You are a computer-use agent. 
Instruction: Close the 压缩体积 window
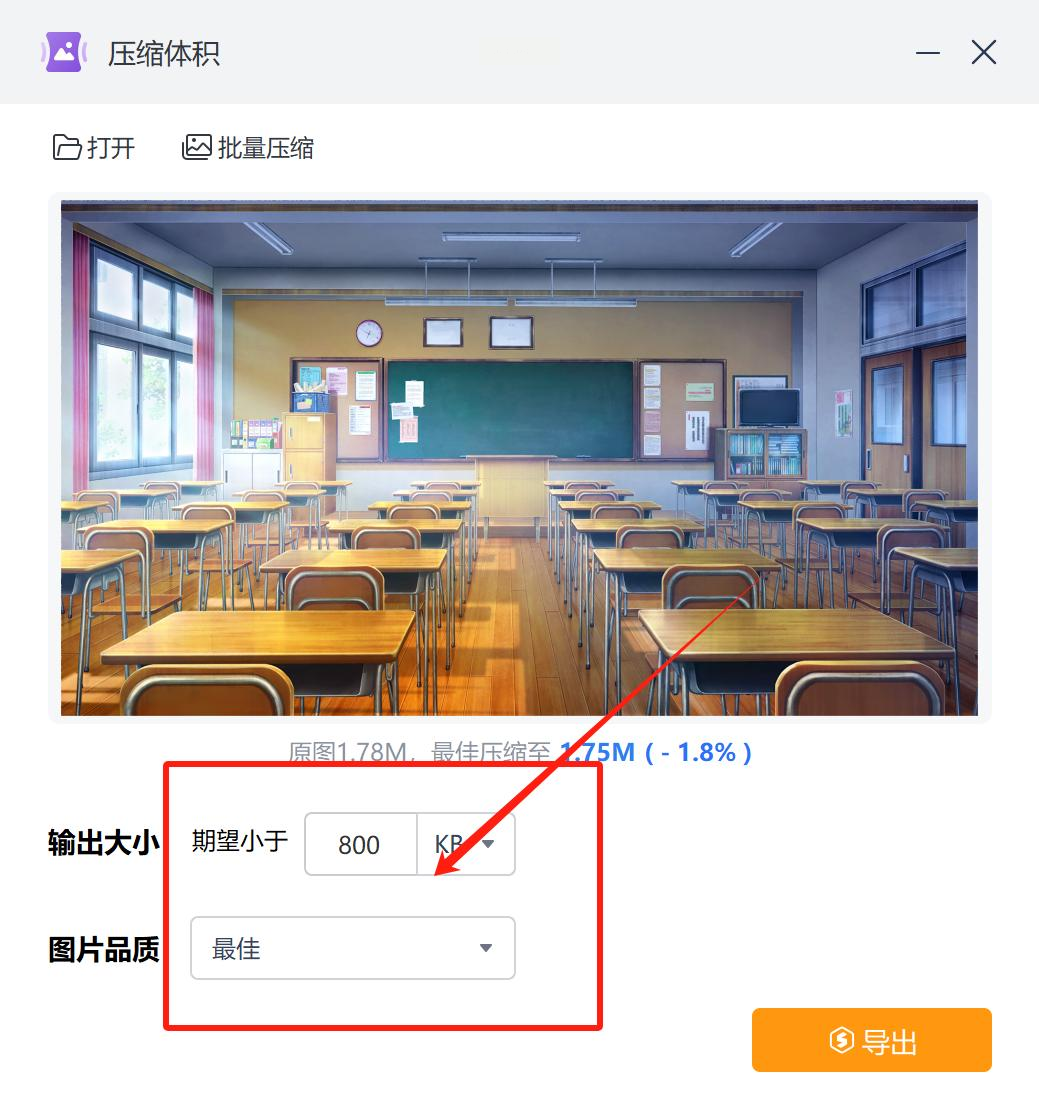pyautogui.click(x=984, y=52)
